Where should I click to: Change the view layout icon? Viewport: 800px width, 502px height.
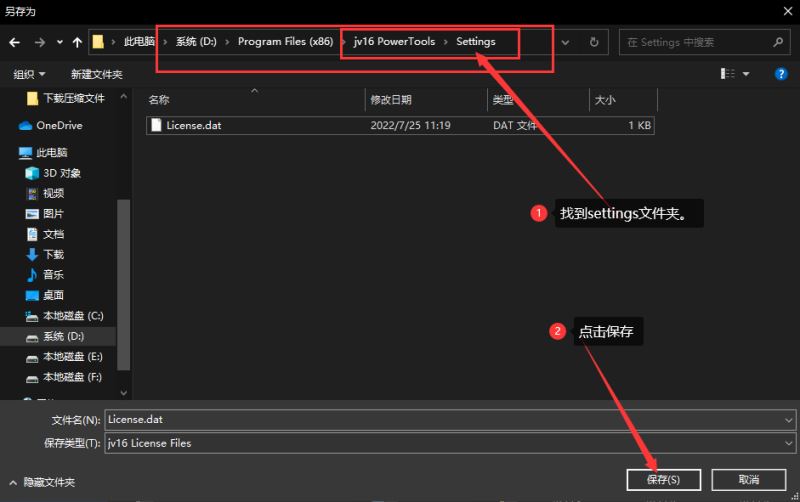(x=728, y=74)
